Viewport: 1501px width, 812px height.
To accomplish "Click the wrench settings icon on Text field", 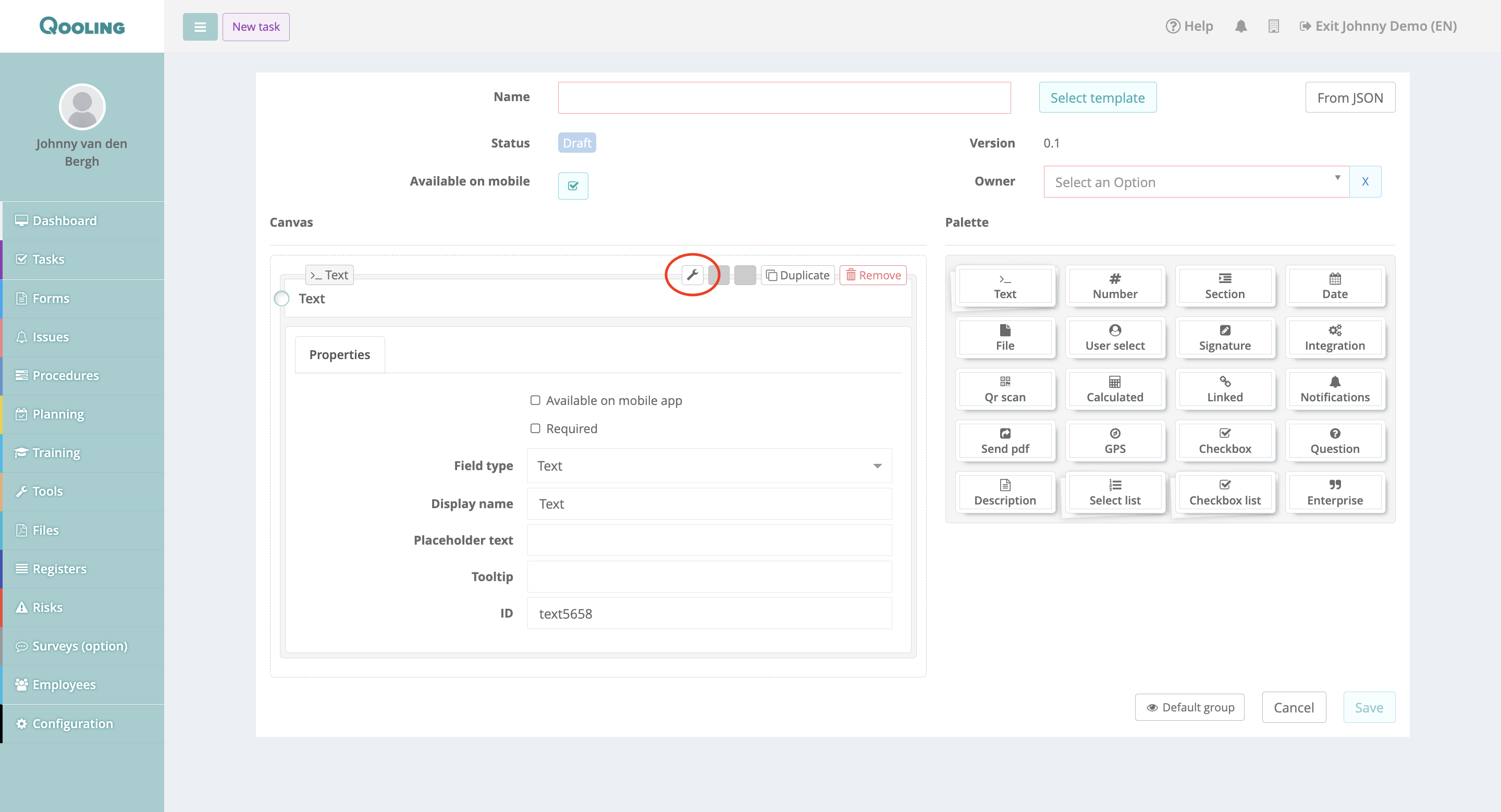I will (692, 275).
